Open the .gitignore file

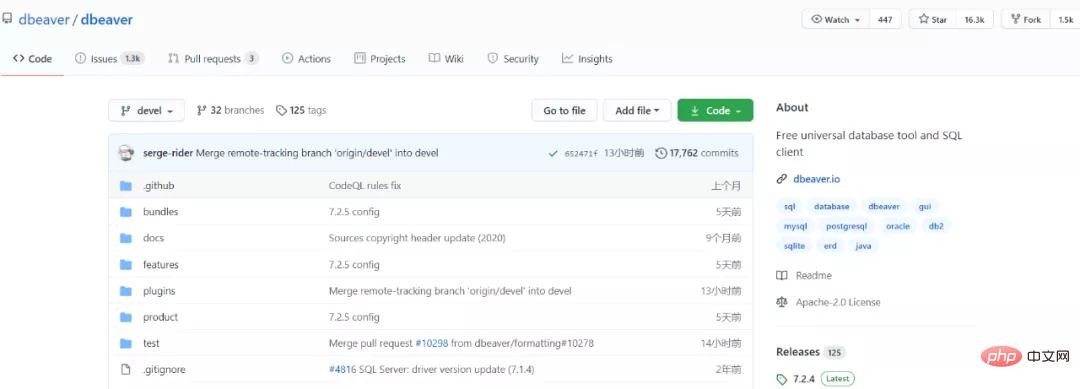point(164,369)
